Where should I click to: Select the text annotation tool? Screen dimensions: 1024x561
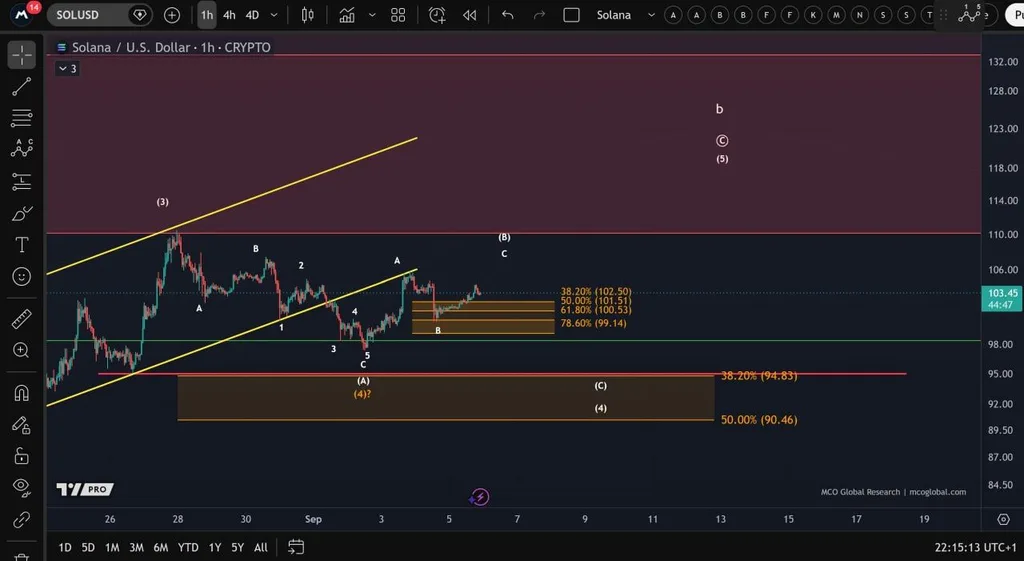[22, 244]
